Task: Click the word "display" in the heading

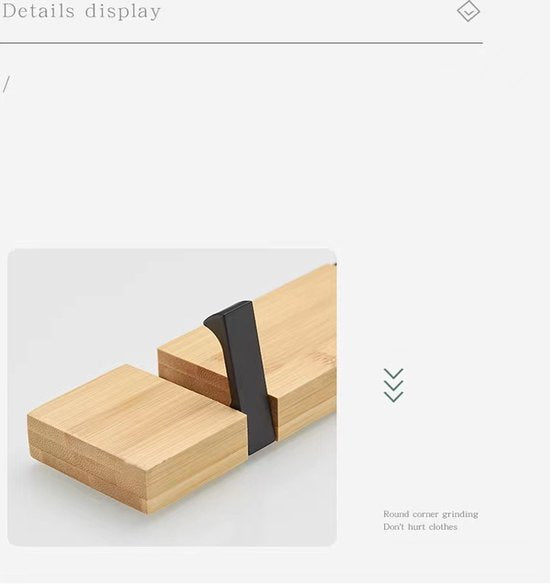Action: pos(123,12)
